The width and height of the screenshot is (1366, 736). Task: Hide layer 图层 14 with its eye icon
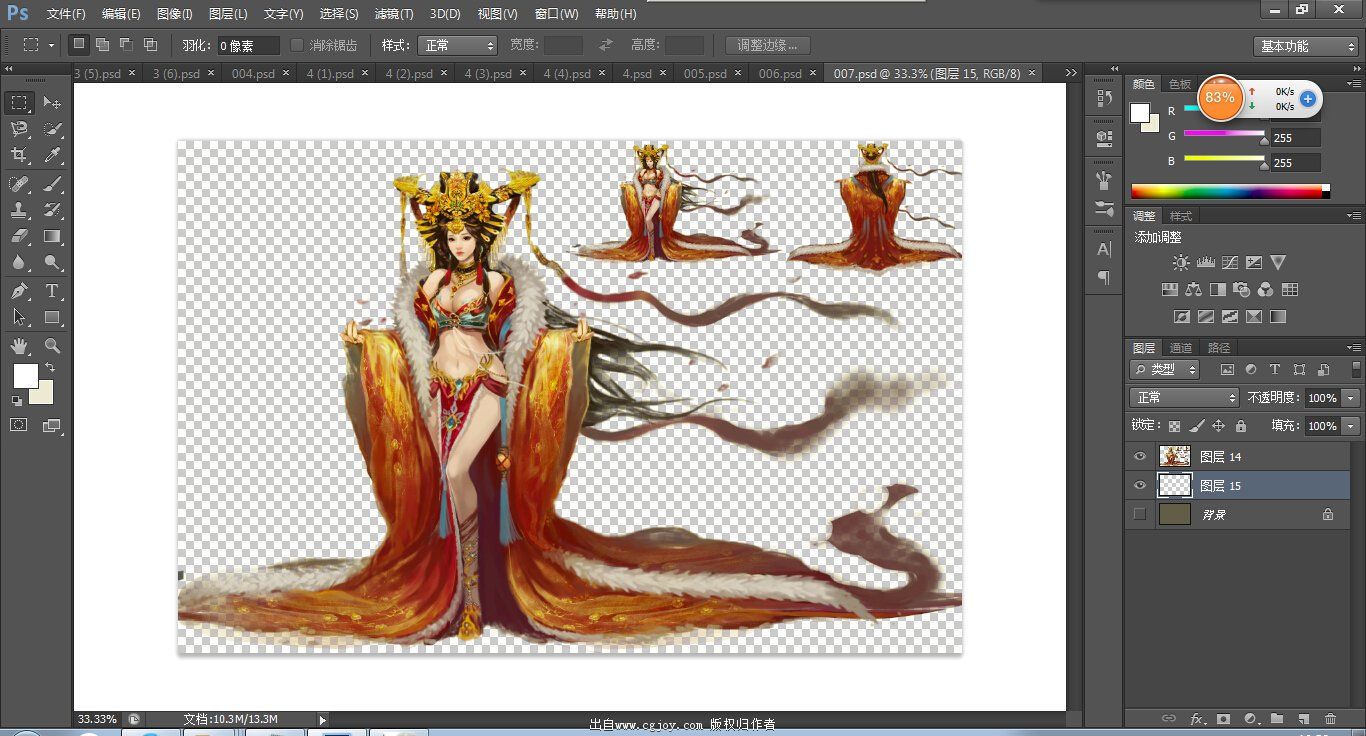[x=1139, y=456]
